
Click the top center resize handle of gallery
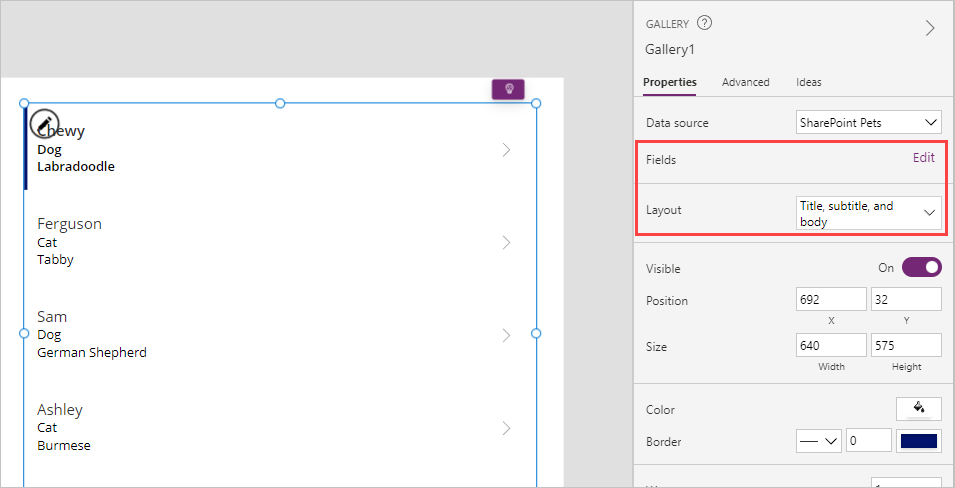(x=280, y=104)
